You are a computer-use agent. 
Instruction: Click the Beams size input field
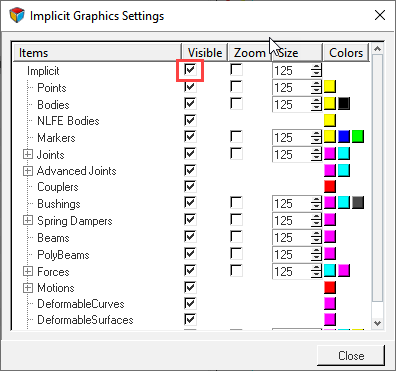[292, 238]
